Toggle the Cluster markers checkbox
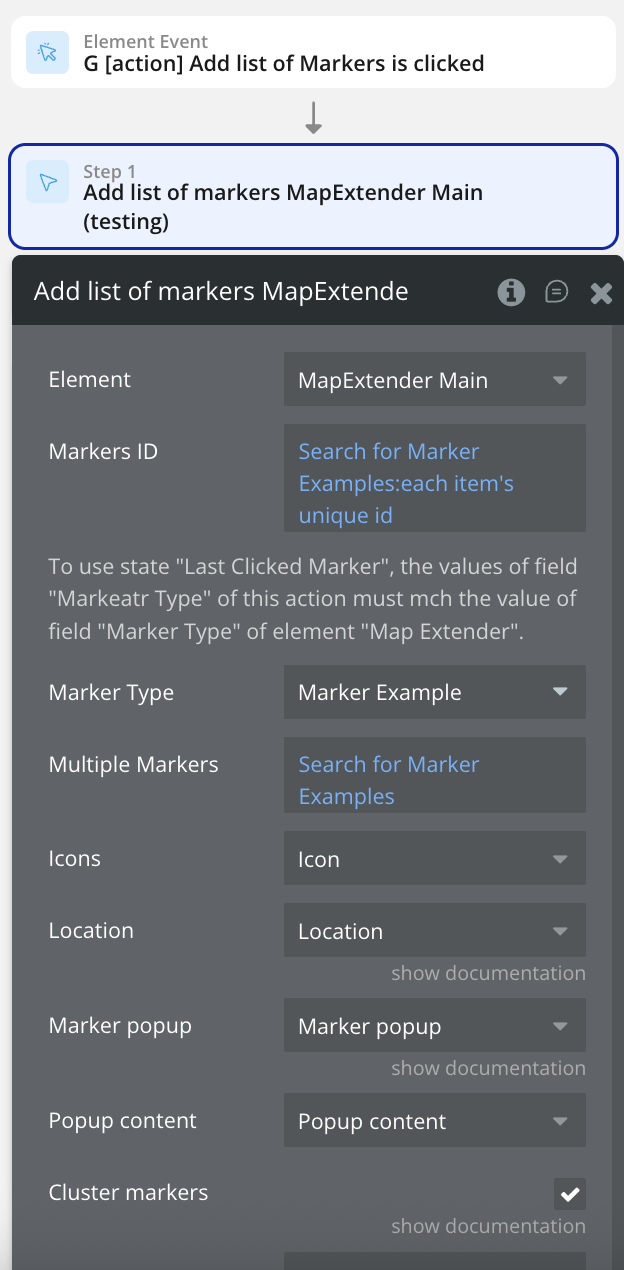This screenshot has width=624, height=1270. (570, 1193)
